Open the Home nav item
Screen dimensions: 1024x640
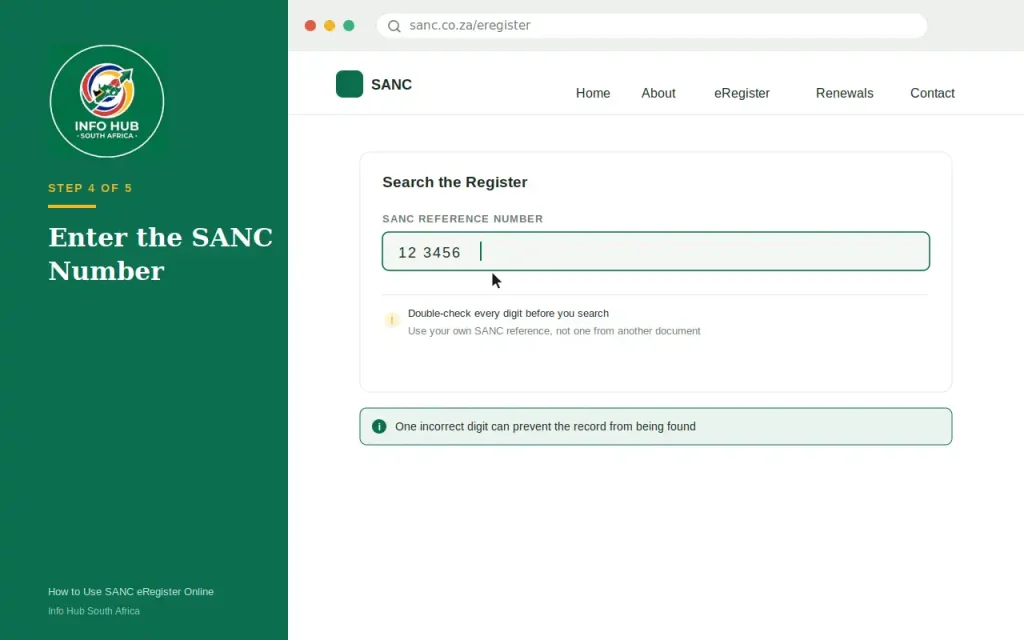(593, 93)
